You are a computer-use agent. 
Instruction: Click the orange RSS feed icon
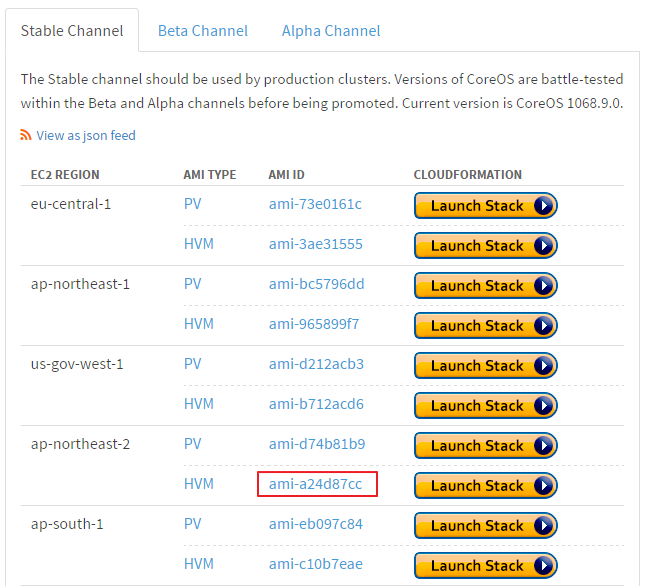[26, 135]
